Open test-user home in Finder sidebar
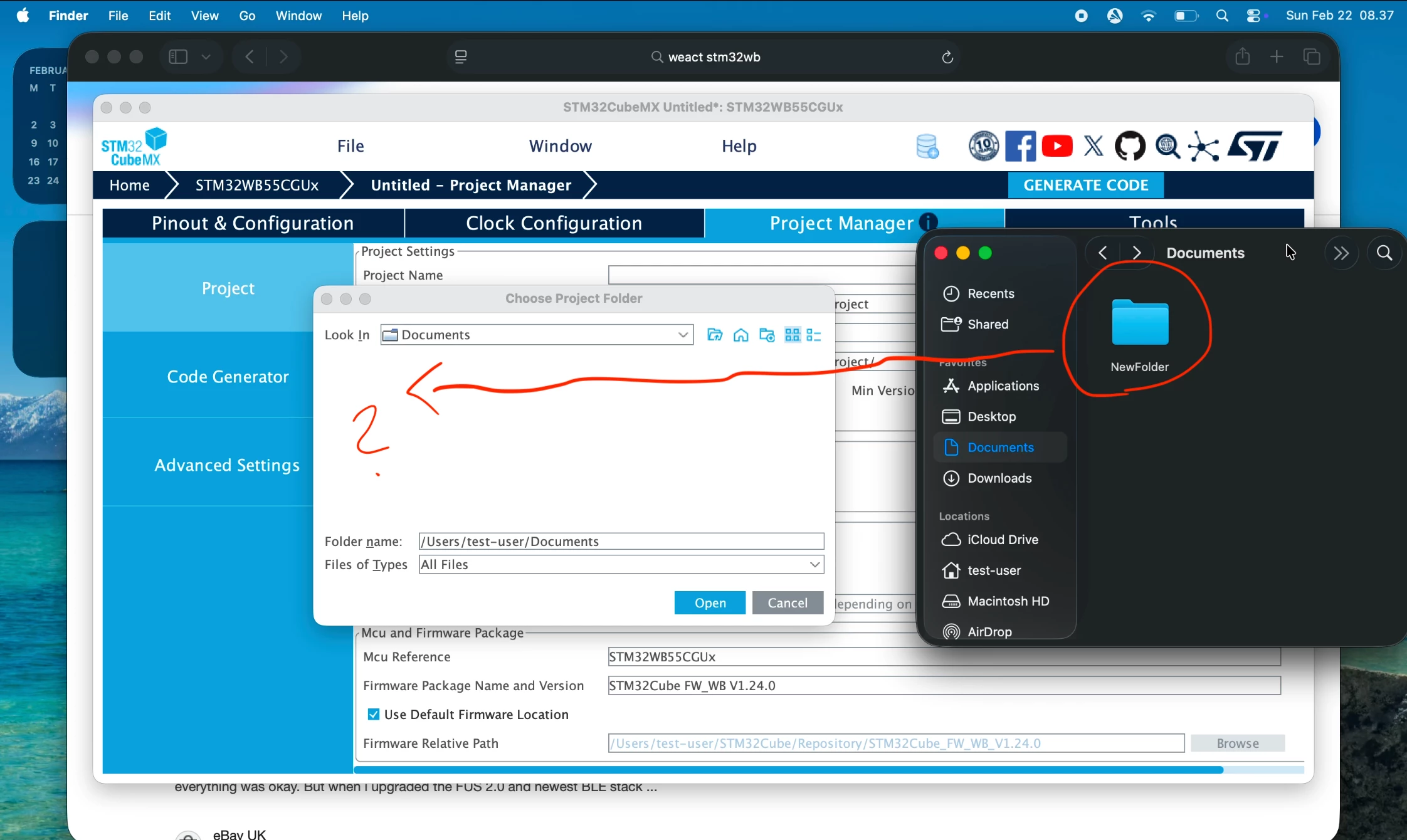The height and width of the screenshot is (840, 1407). point(1001,570)
